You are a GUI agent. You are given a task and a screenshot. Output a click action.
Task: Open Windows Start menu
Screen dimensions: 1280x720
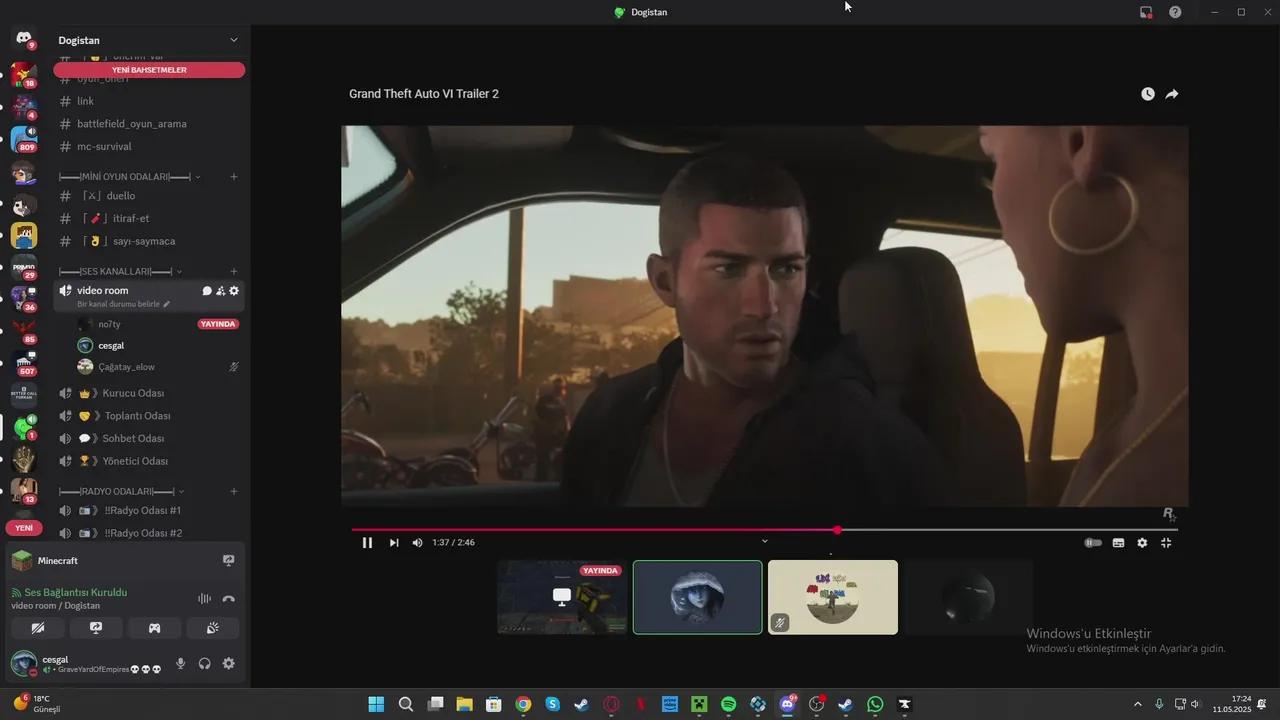click(376, 704)
